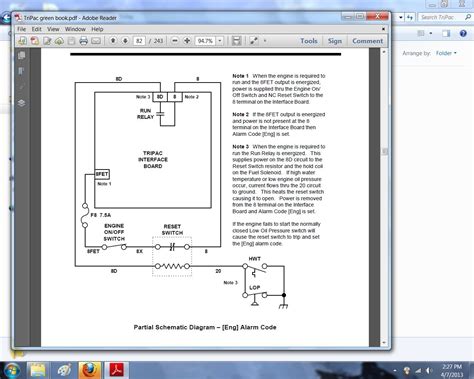Zoom out with the minus button
Screen dimensions: 474x379
click(175, 41)
